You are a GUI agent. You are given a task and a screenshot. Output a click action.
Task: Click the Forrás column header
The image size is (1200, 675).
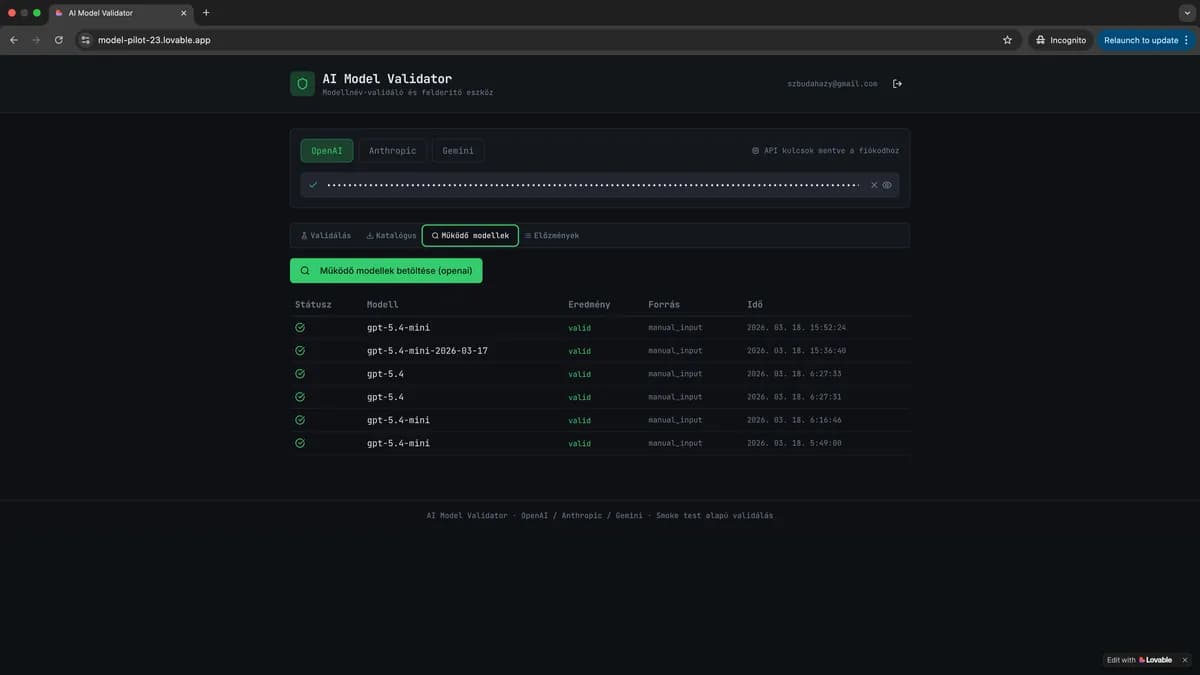[664, 304]
